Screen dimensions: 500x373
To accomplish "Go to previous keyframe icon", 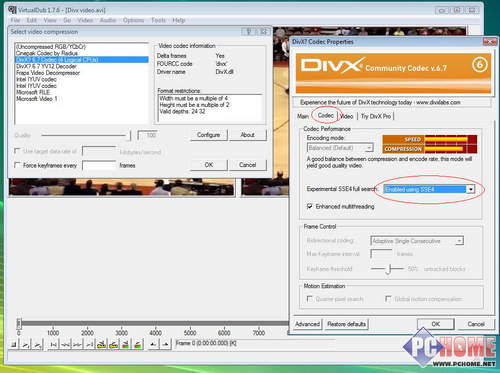I will point(102,344).
